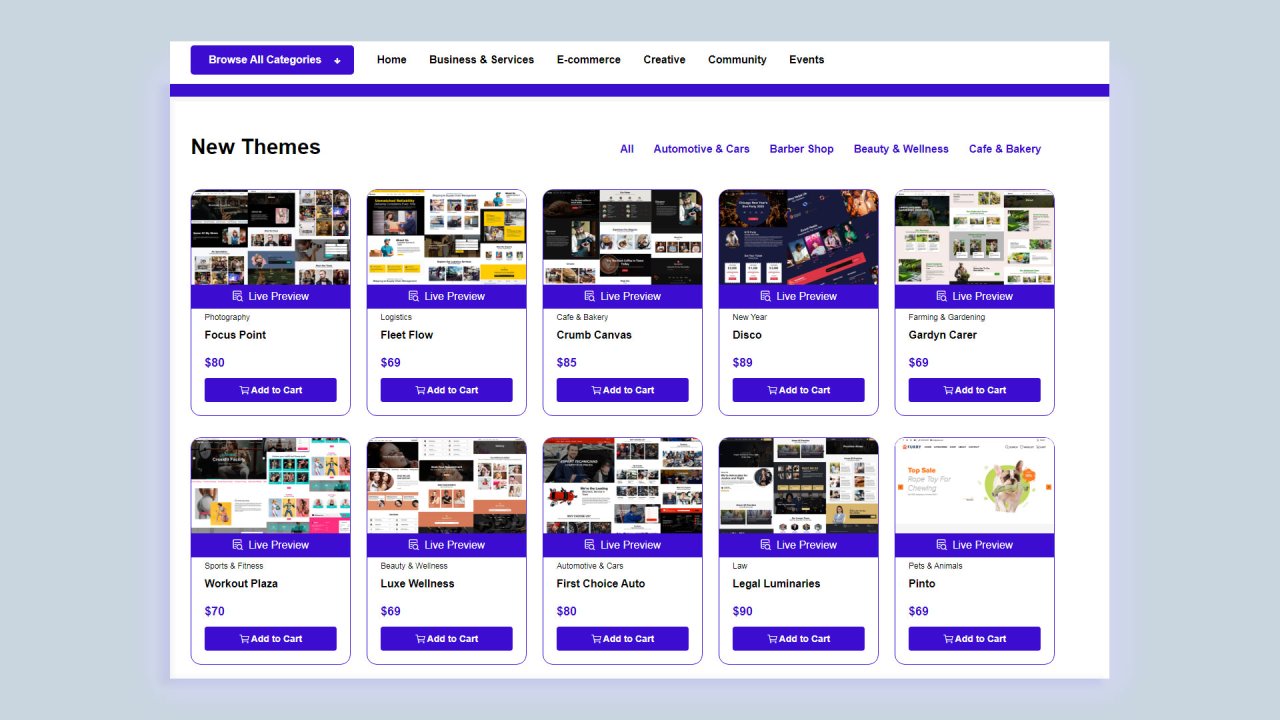1280x720 pixels.
Task: Click the Cafe & Bakery filter link
Action: (x=1004, y=149)
